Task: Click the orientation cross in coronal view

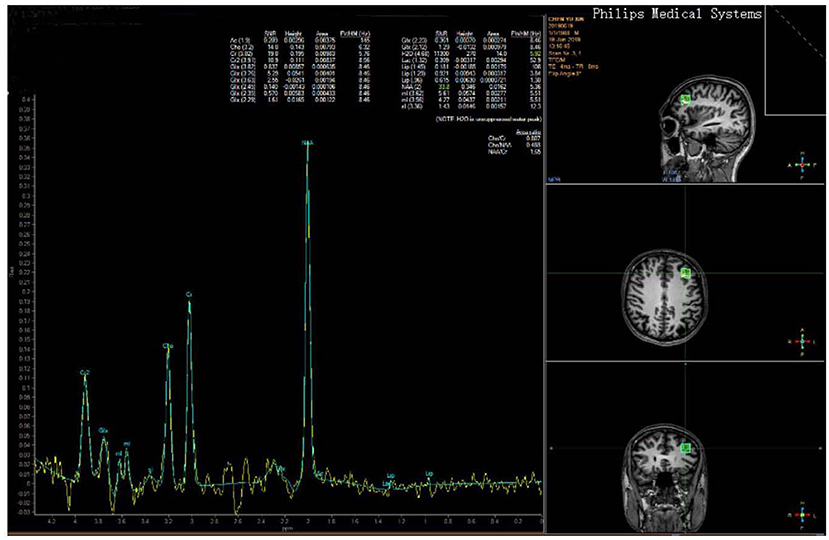Action: coord(802,514)
